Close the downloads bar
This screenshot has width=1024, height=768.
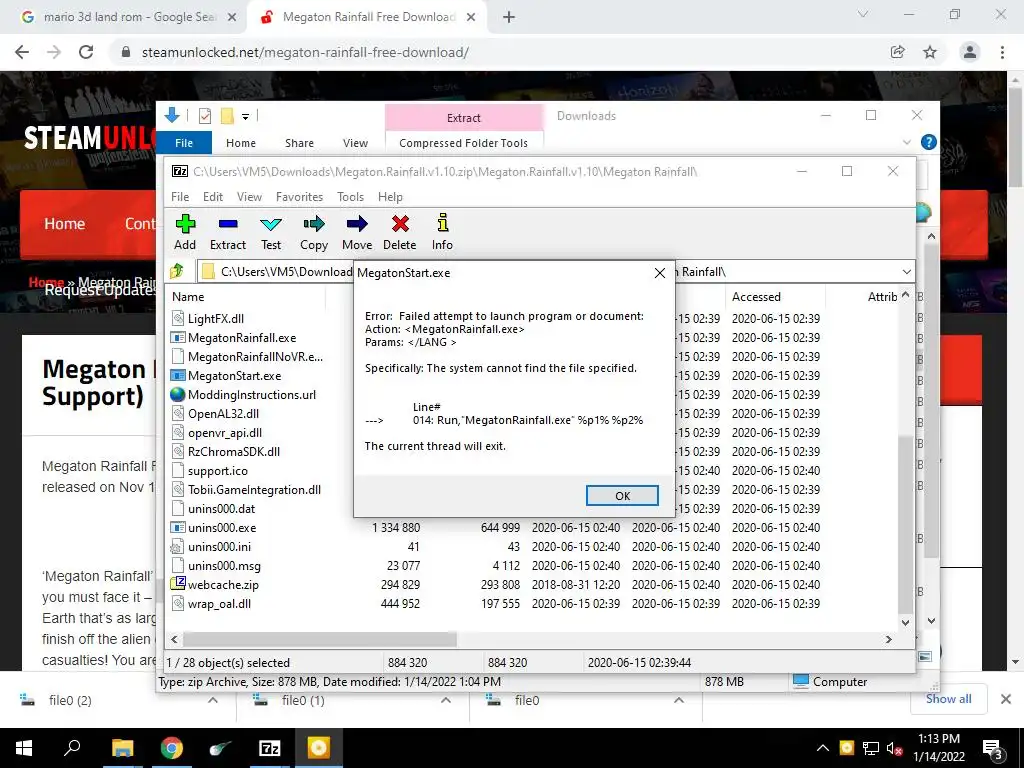[1006, 699]
